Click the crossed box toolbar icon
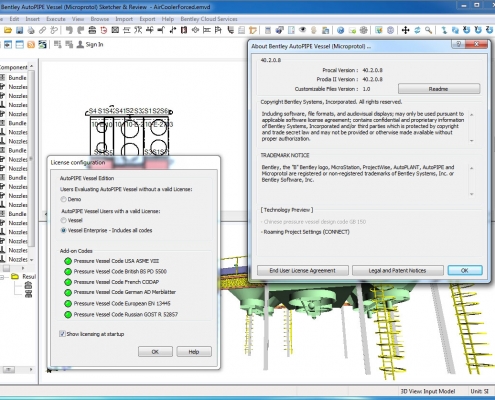 coord(115,30)
